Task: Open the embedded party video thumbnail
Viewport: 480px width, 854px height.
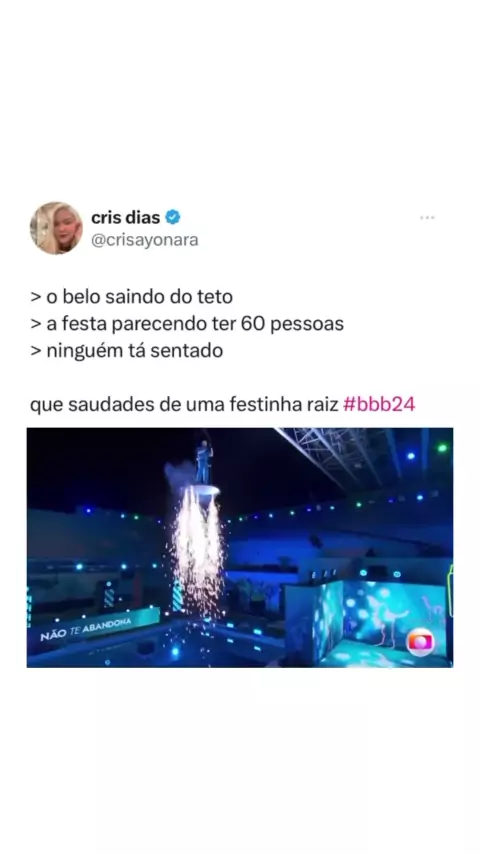Action: [x=240, y=547]
